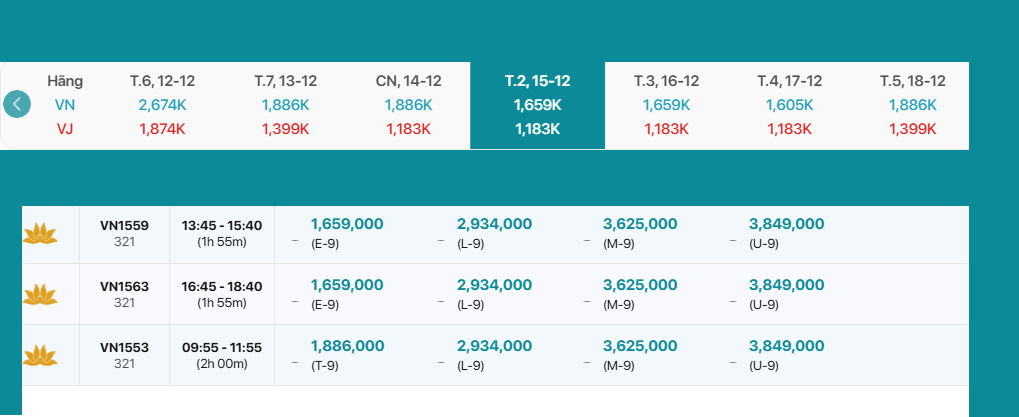This screenshot has width=1019, height=417.
Task: Pick the T.4, 17-12 date tab
Action: (x=789, y=104)
